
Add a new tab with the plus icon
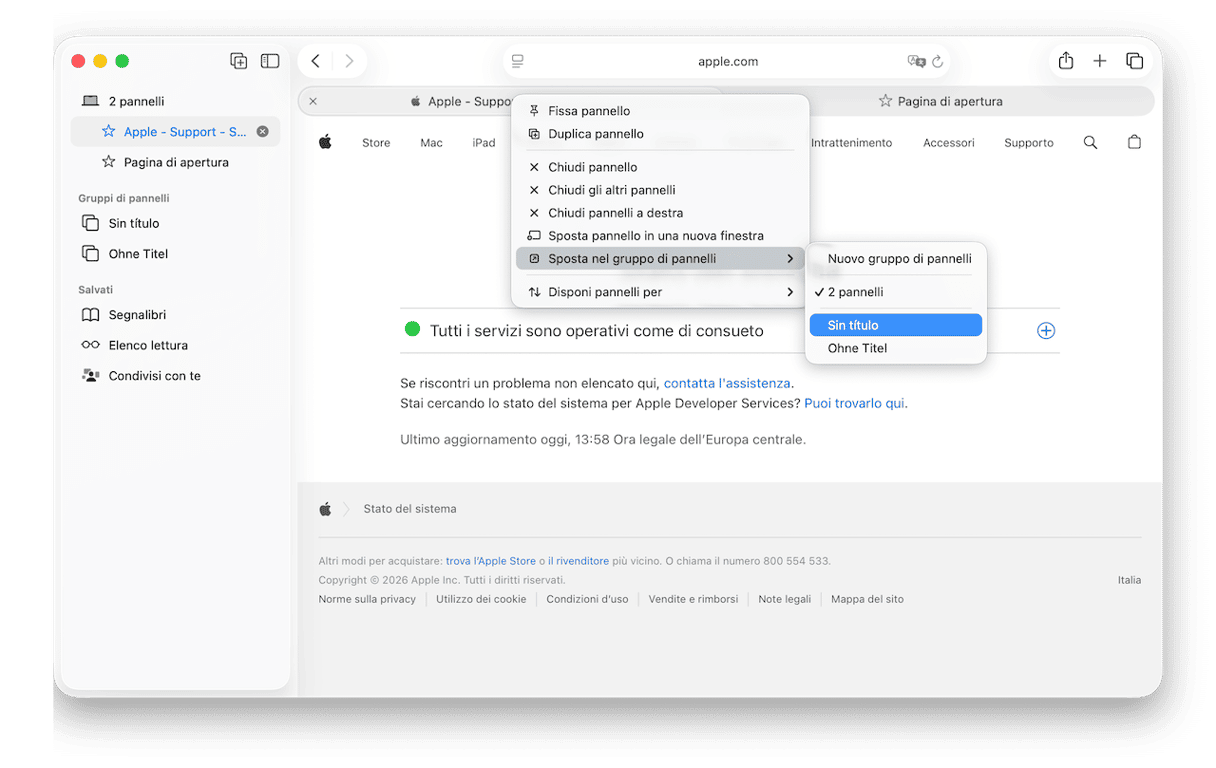1100,61
